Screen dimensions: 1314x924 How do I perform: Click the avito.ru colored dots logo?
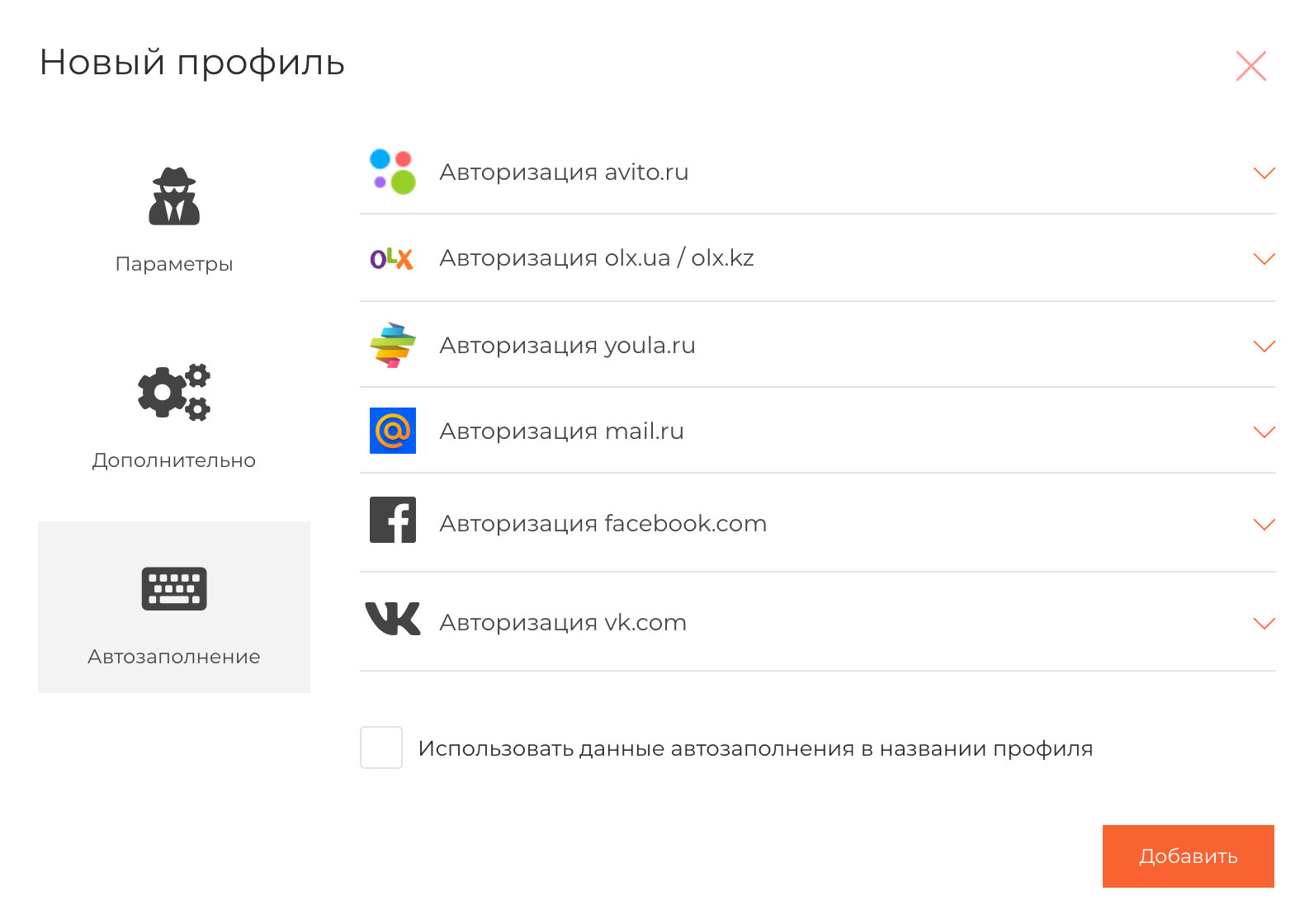coord(393,172)
